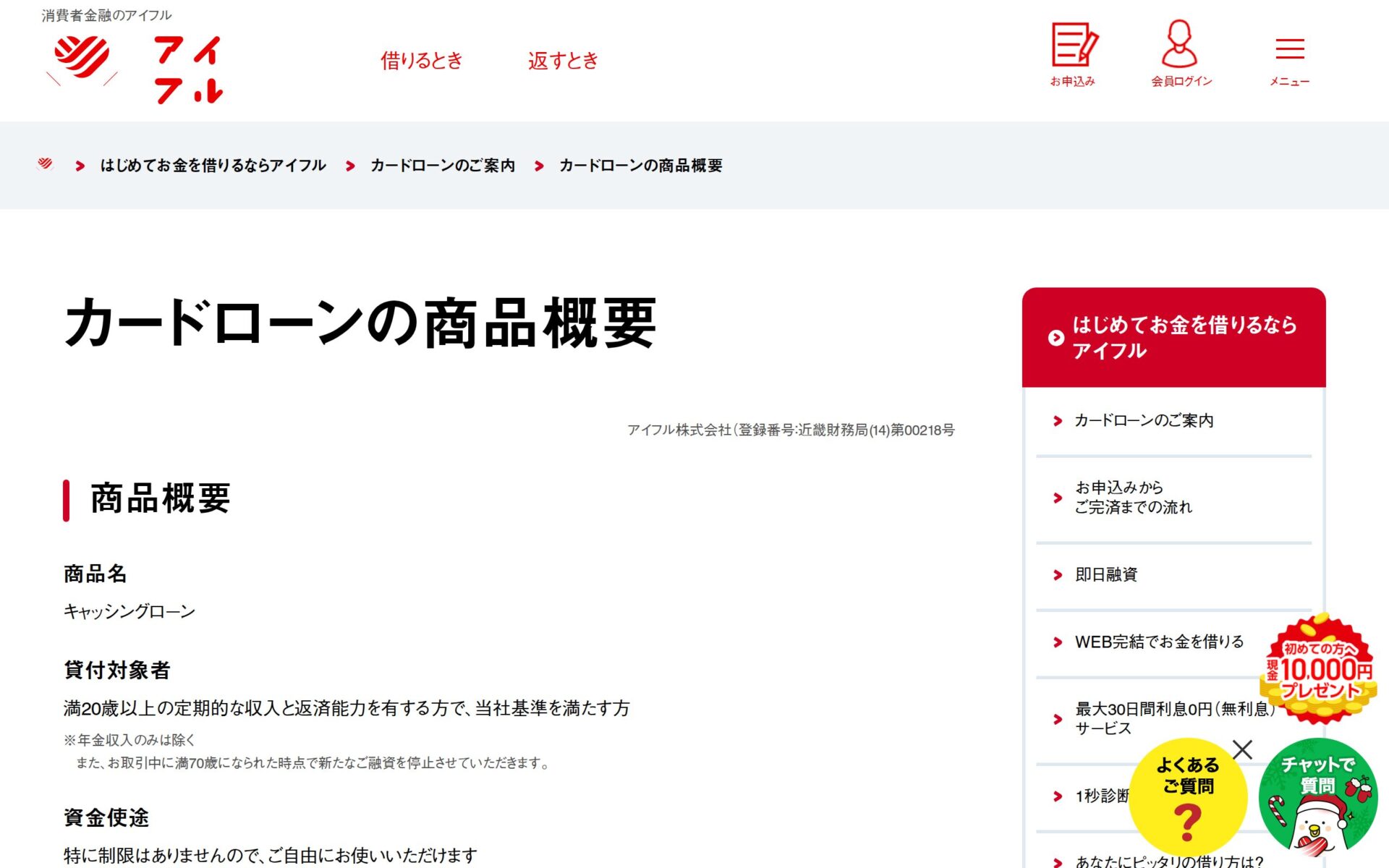Open WEB完結でお金を借りる page

[x=1157, y=641]
